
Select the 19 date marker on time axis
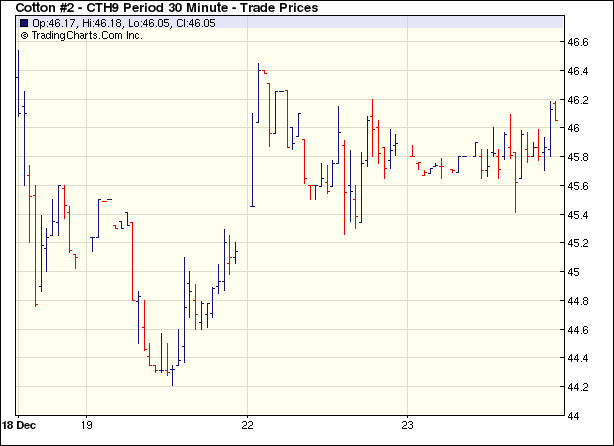click(x=87, y=424)
